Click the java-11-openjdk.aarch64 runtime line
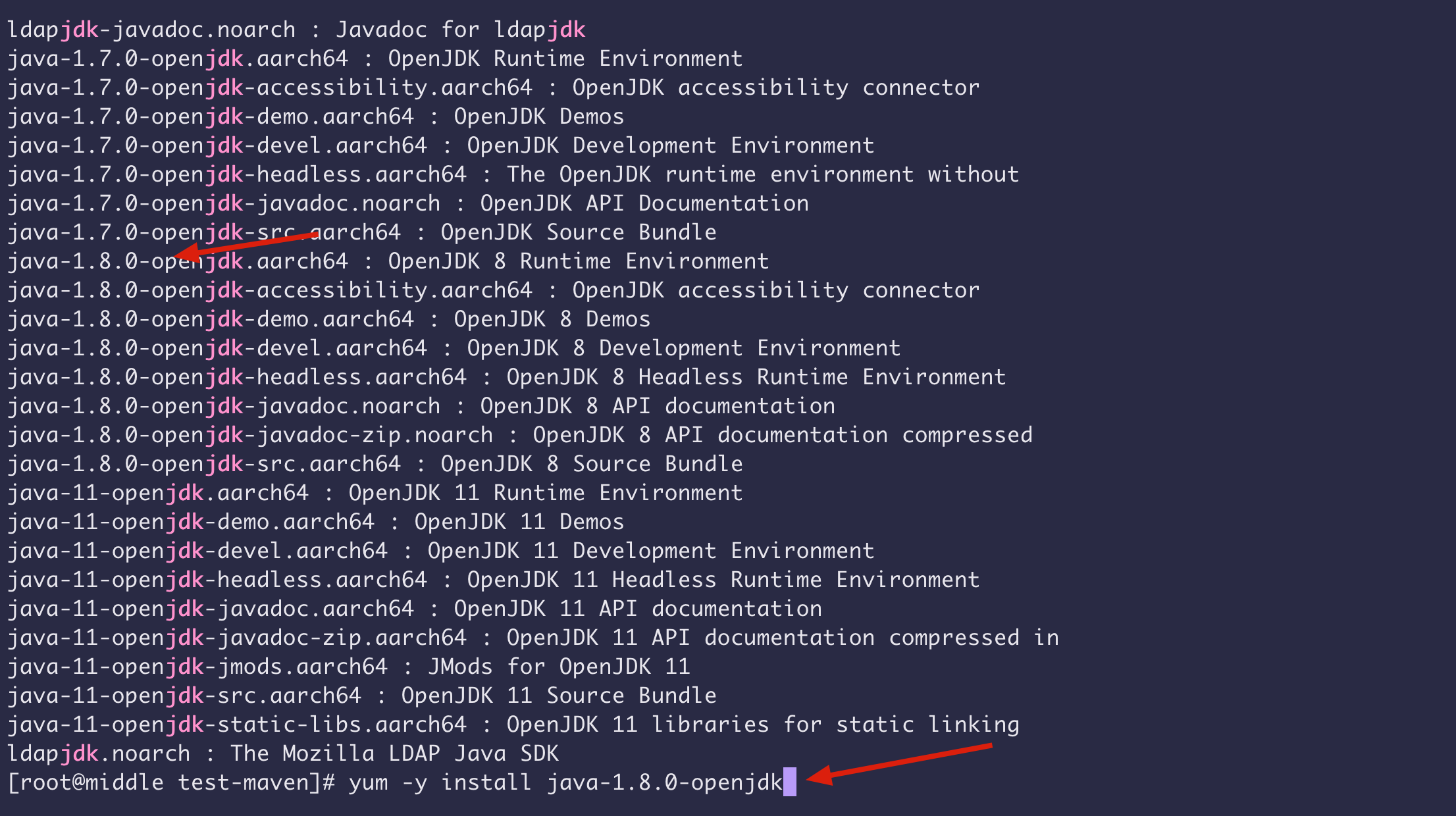The image size is (1456, 816). click(x=375, y=493)
